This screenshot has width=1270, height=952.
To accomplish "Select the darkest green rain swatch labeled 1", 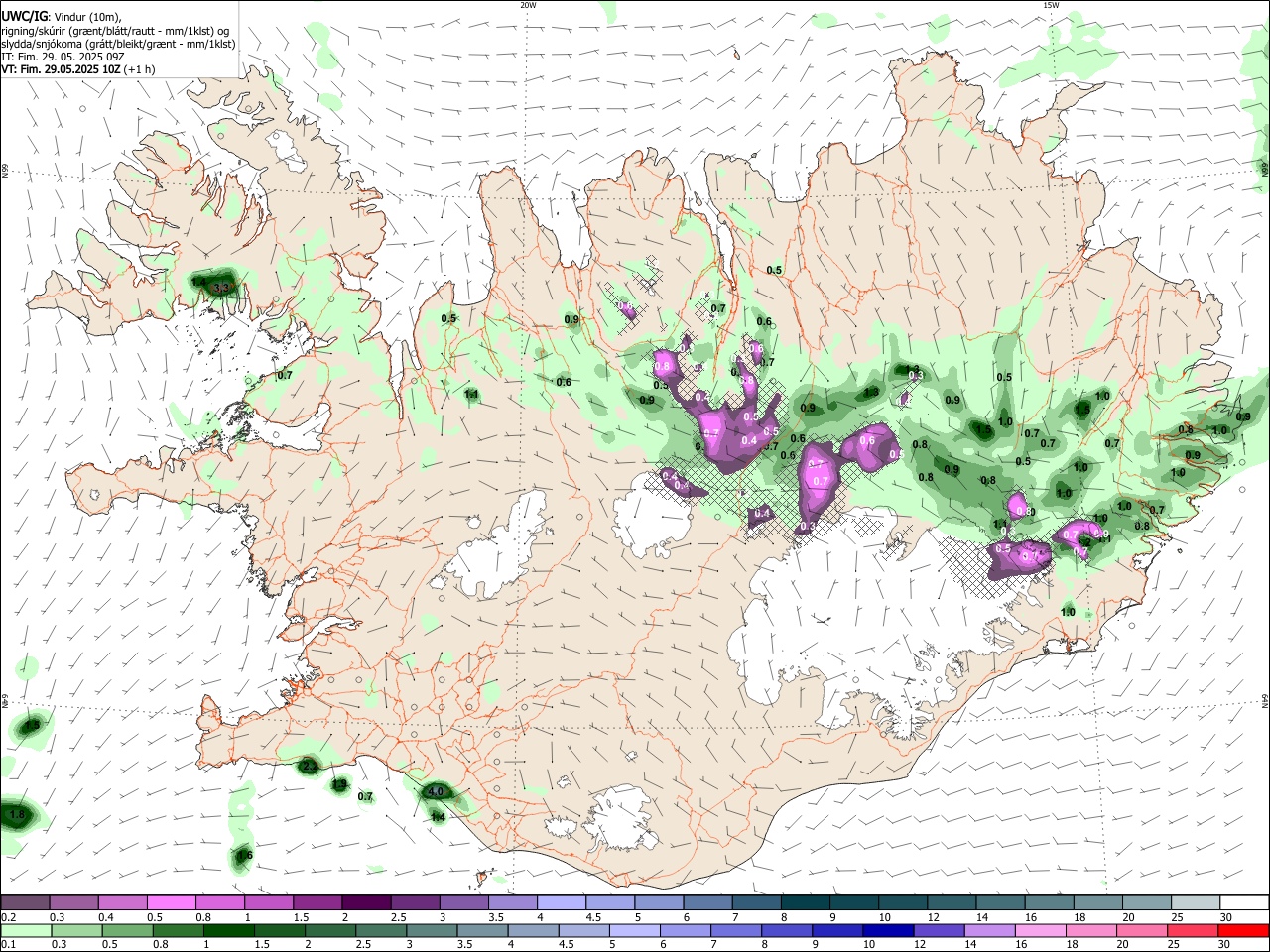I will click(228, 930).
